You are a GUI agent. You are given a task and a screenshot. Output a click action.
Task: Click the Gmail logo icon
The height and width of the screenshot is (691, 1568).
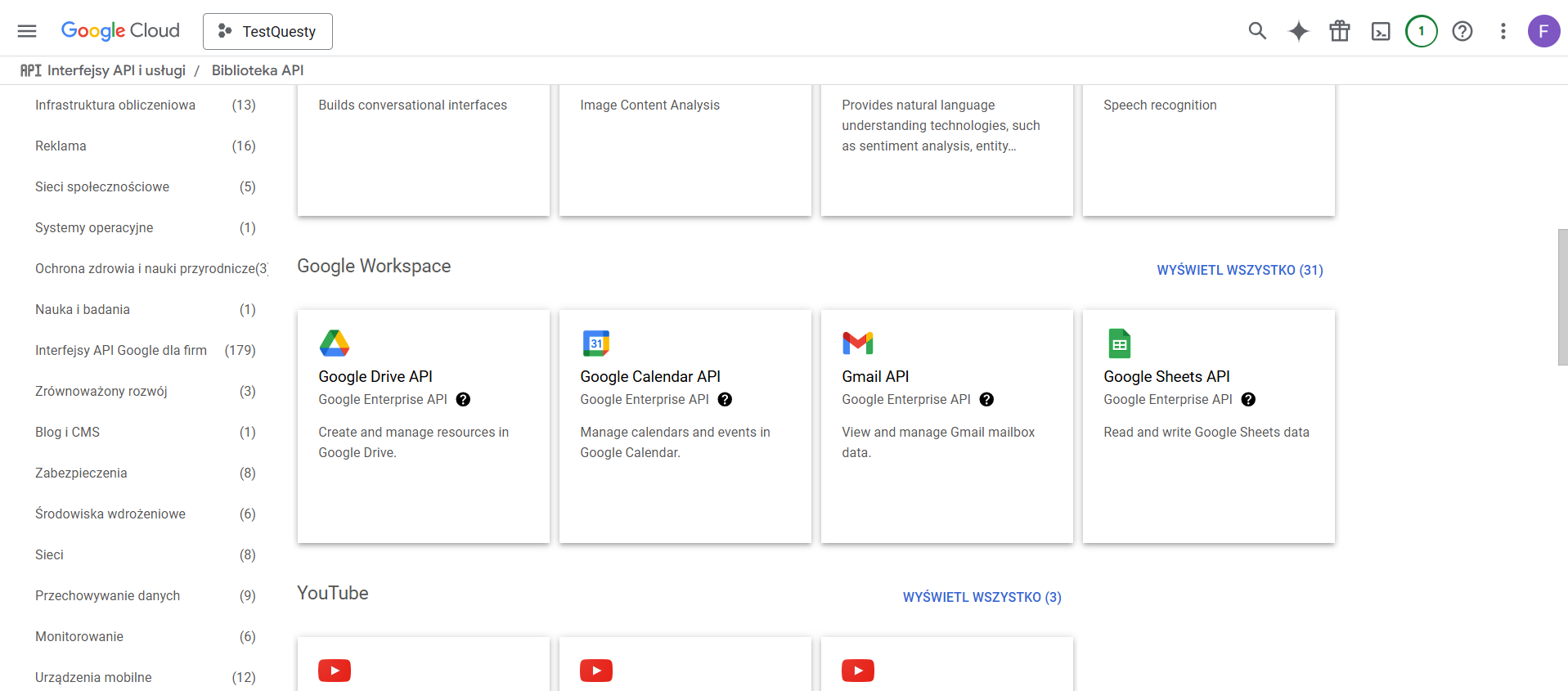point(858,343)
